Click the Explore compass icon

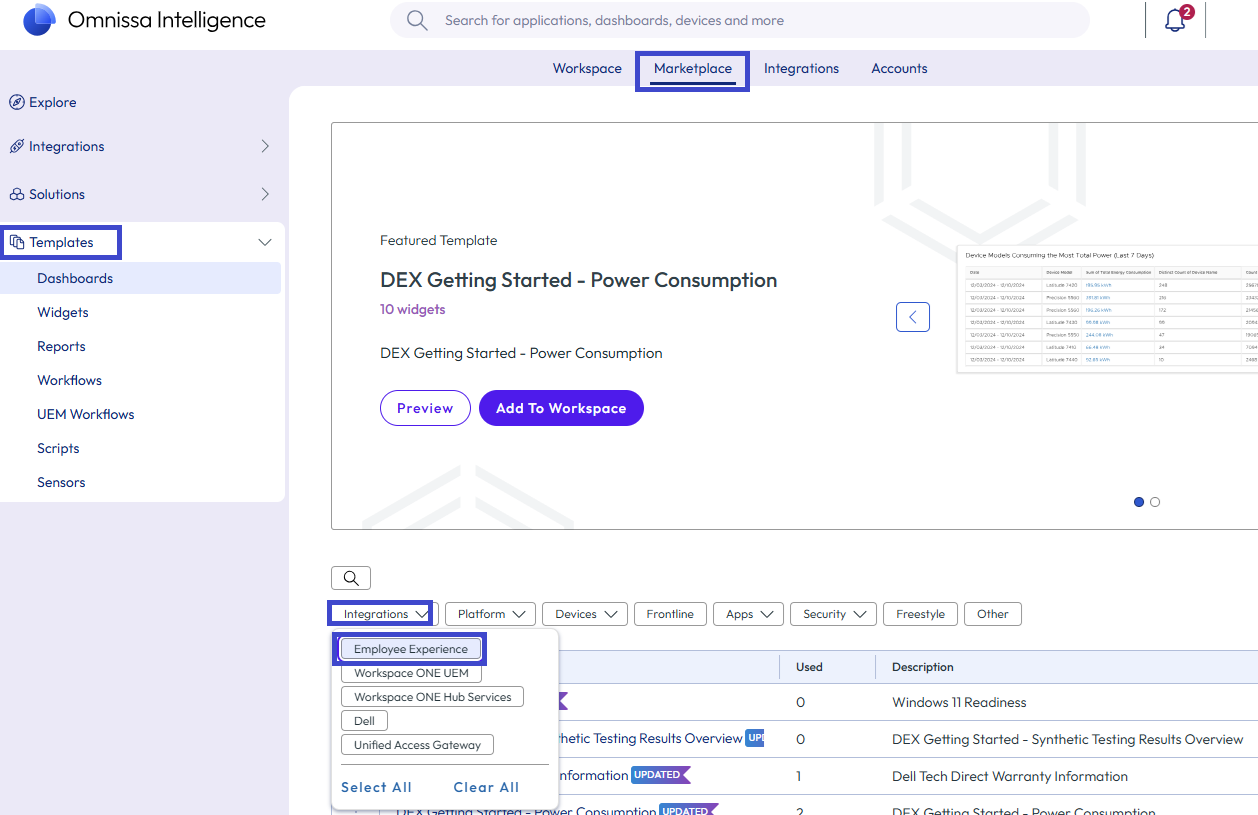point(16,102)
